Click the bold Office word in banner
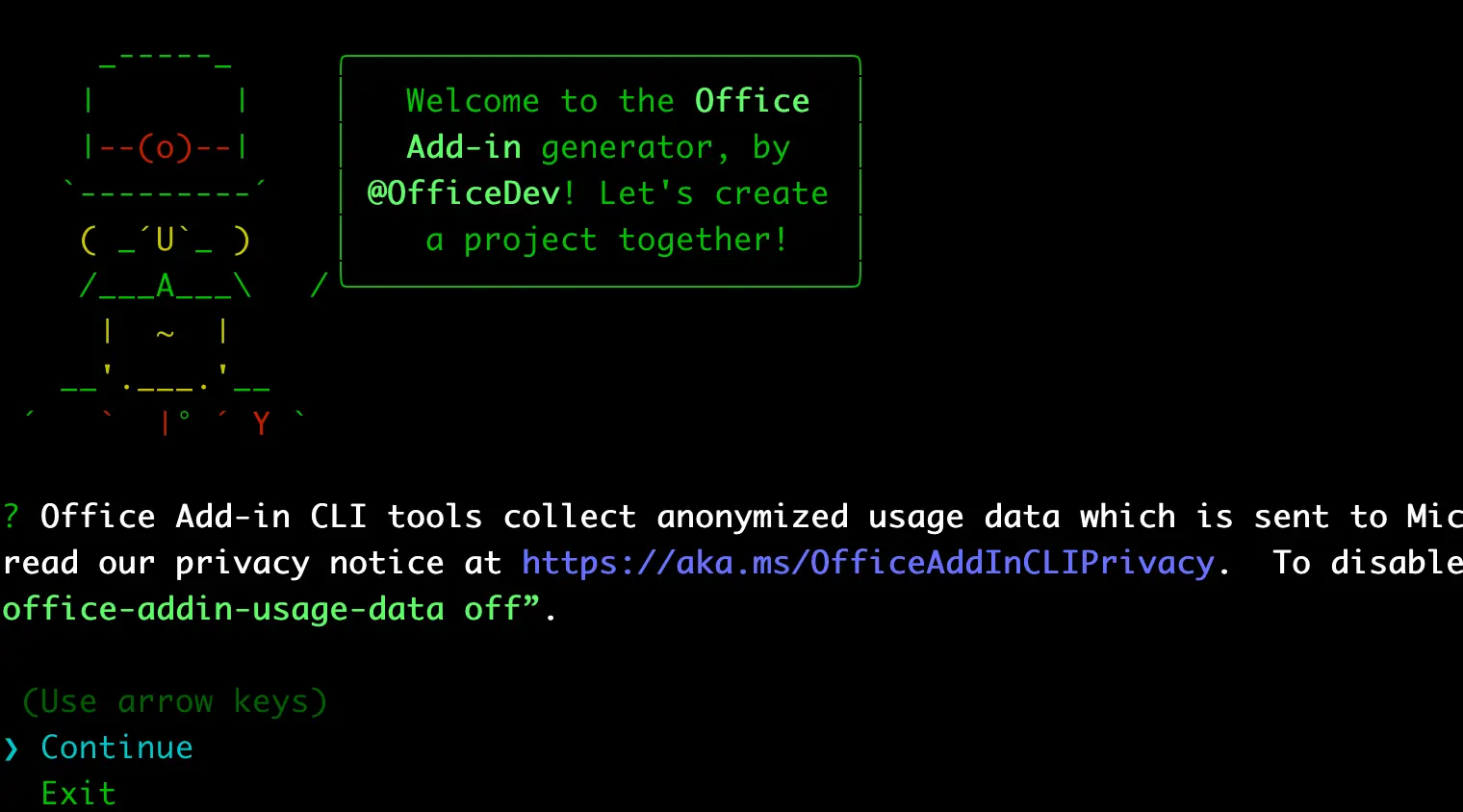Viewport: 1463px width, 812px height. click(752, 101)
